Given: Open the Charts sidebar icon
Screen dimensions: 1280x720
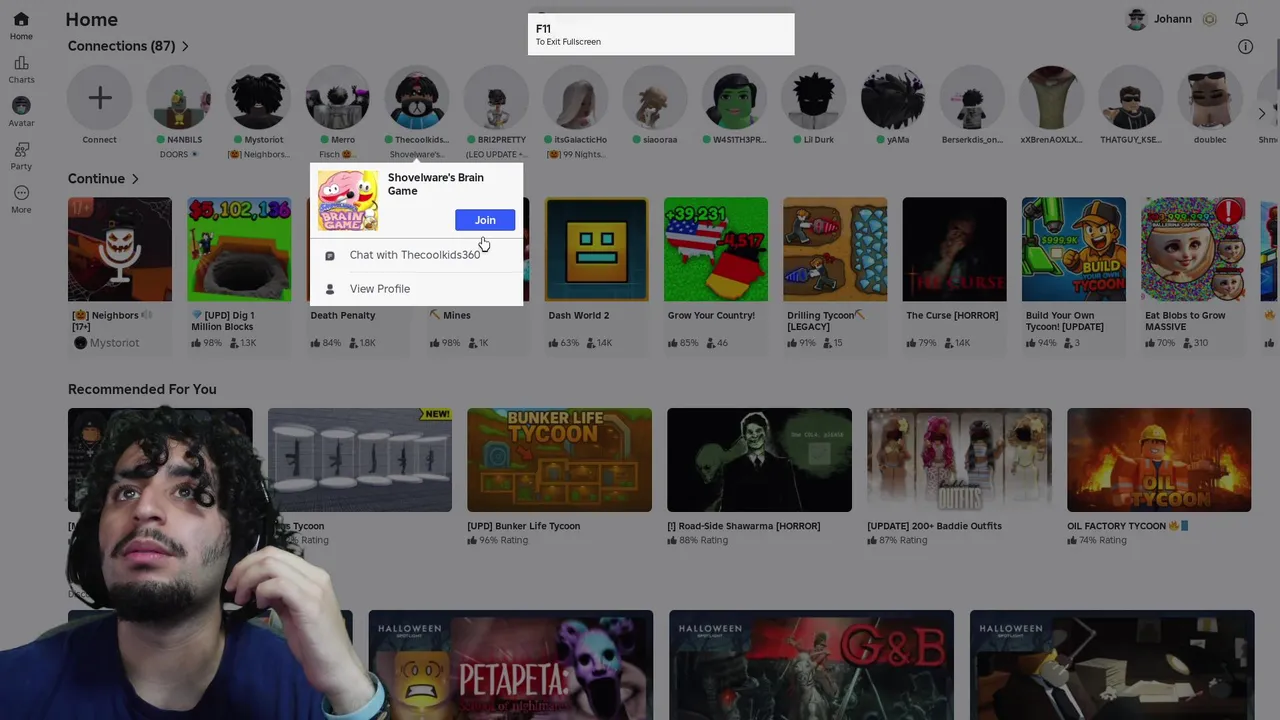Looking at the screenshot, I should coord(21,63).
